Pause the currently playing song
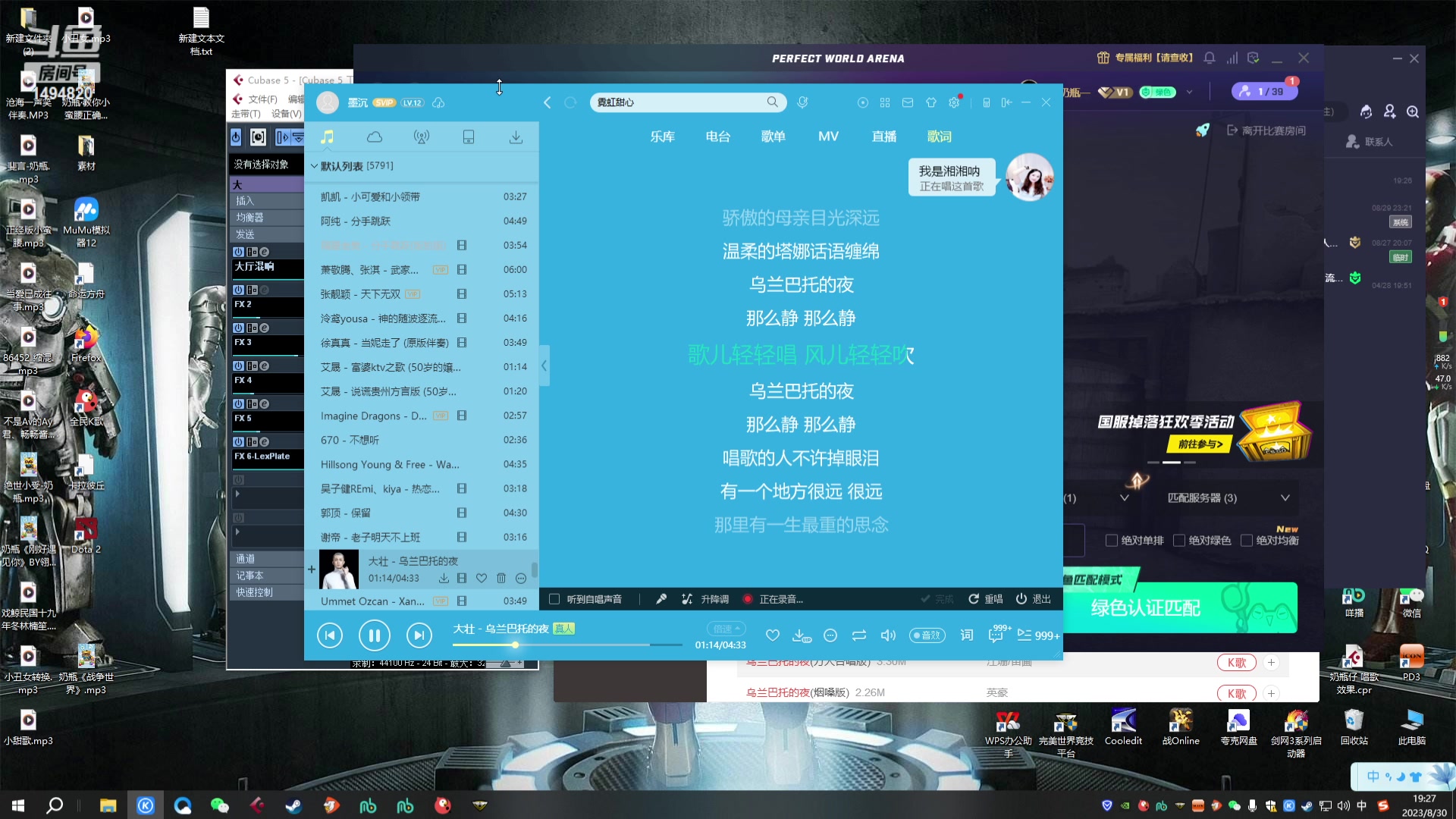 point(375,635)
